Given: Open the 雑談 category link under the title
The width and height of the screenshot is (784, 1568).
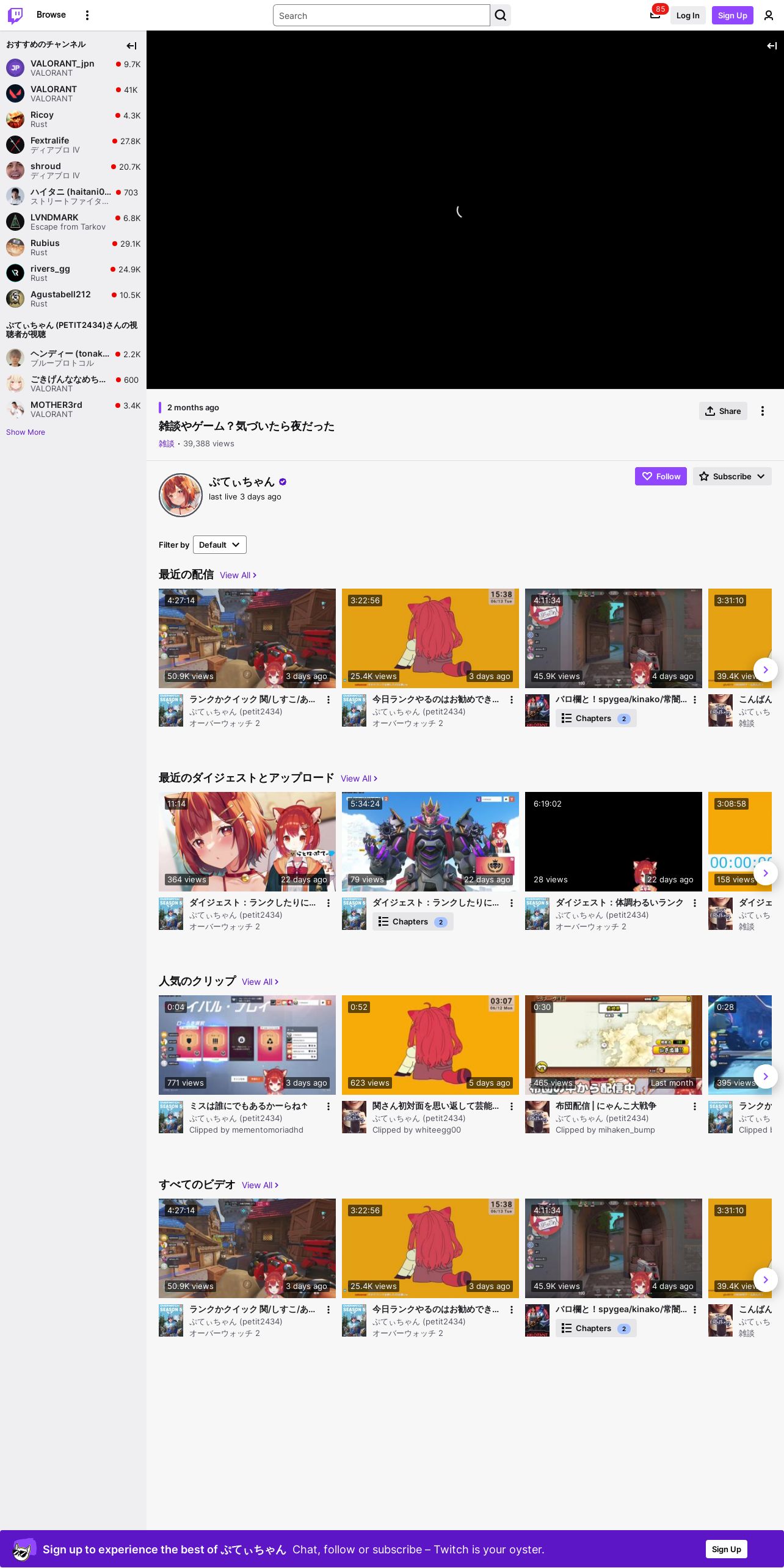Looking at the screenshot, I should [x=167, y=444].
